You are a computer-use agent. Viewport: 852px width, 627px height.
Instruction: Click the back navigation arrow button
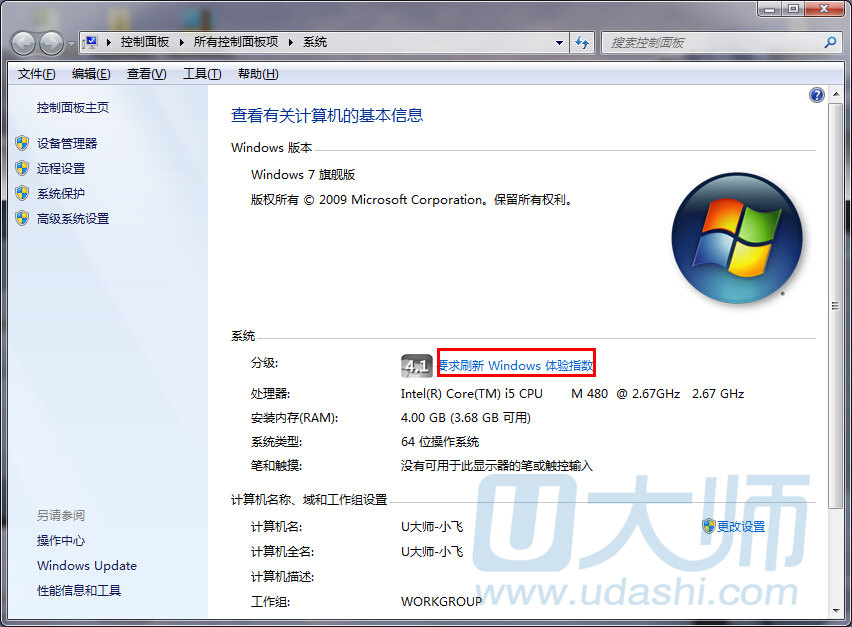coord(24,43)
